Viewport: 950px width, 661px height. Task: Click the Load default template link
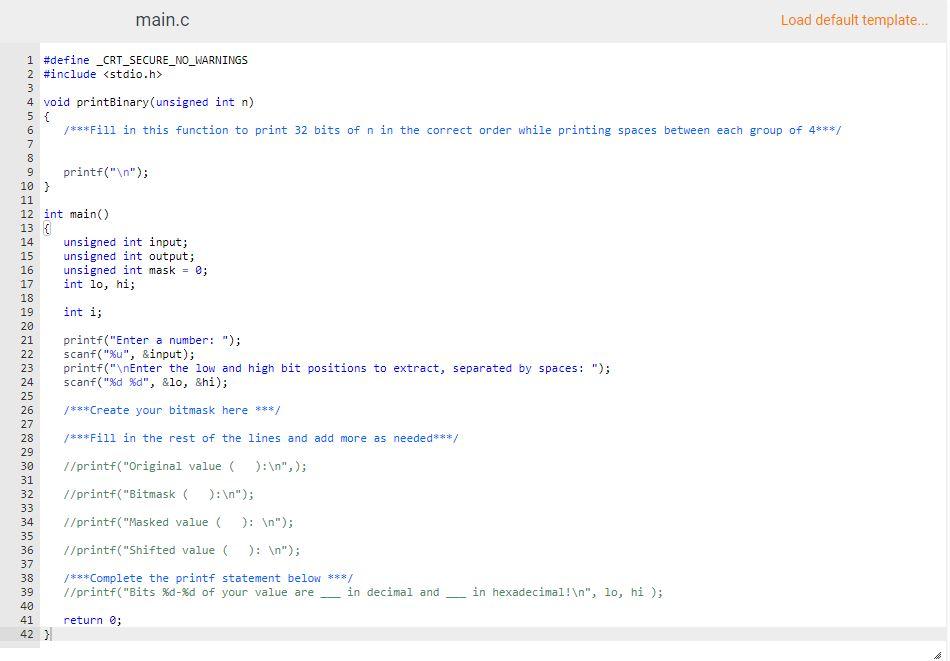tap(854, 20)
